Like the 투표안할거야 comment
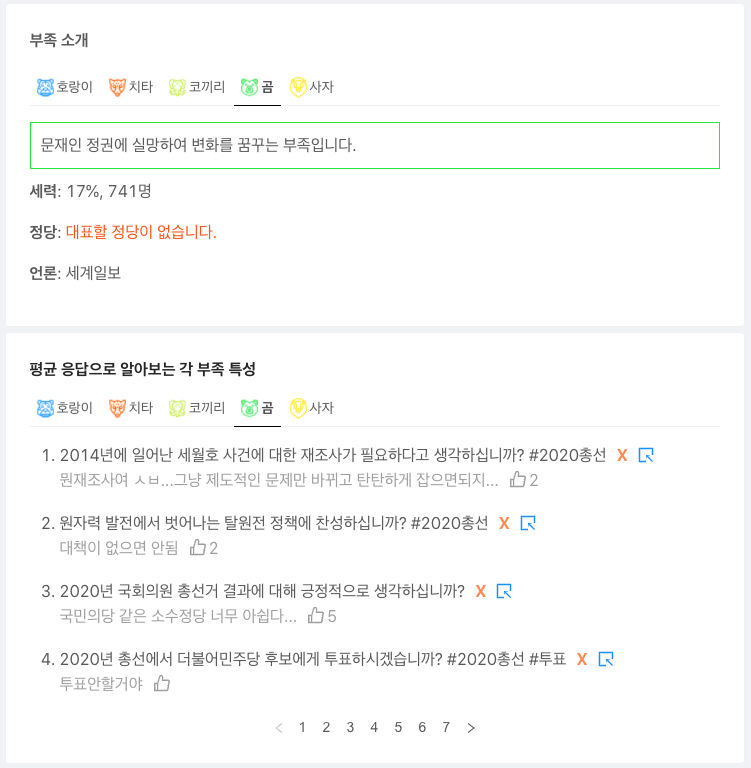The height and width of the screenshot is (768, 751). coord(162,683)
